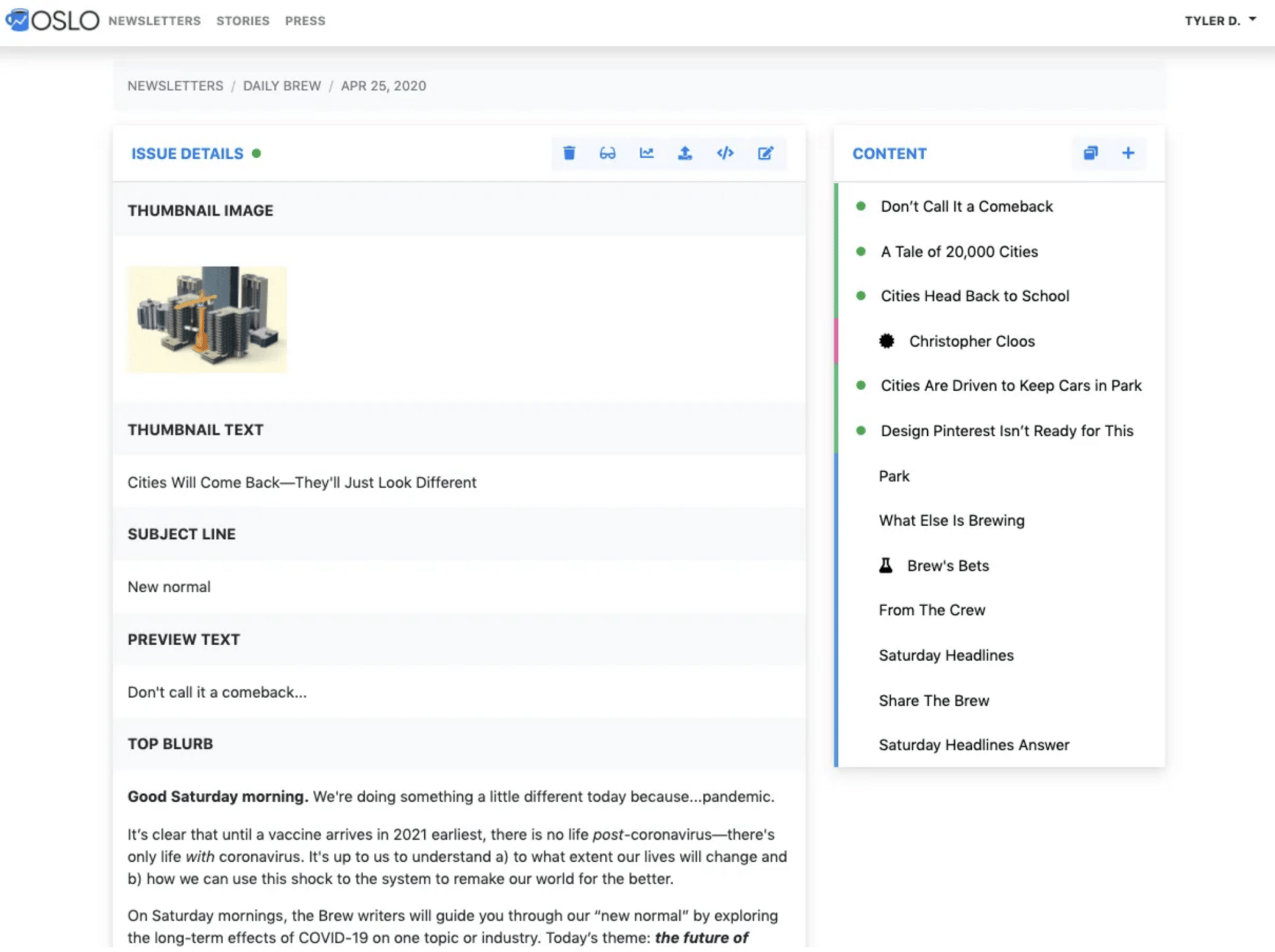Click green dot beside Cities Head Back to School
1275x952 pixels.
tap(861, 296)
